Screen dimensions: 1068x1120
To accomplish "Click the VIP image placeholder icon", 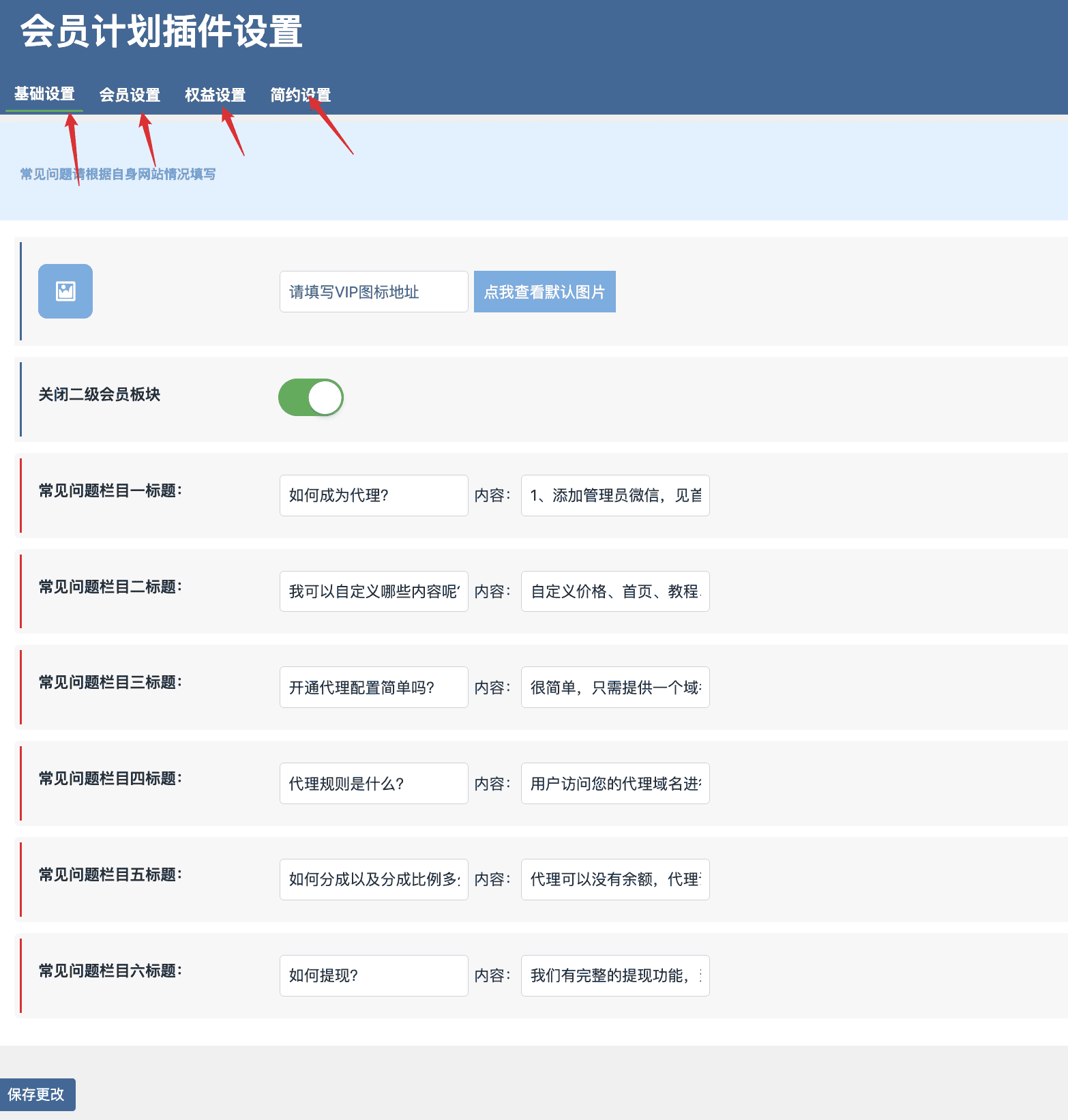I will pos(65,291).
